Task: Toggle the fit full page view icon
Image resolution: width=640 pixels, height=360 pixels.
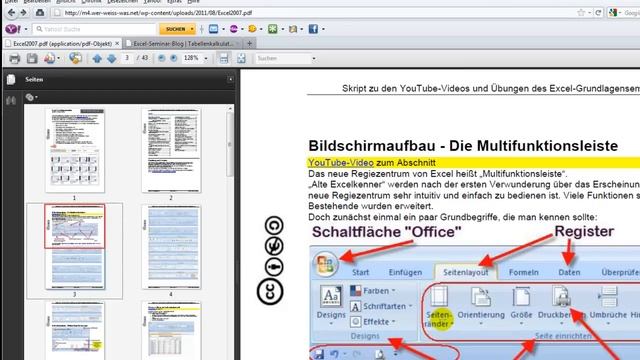Action: tap(241, 58)
